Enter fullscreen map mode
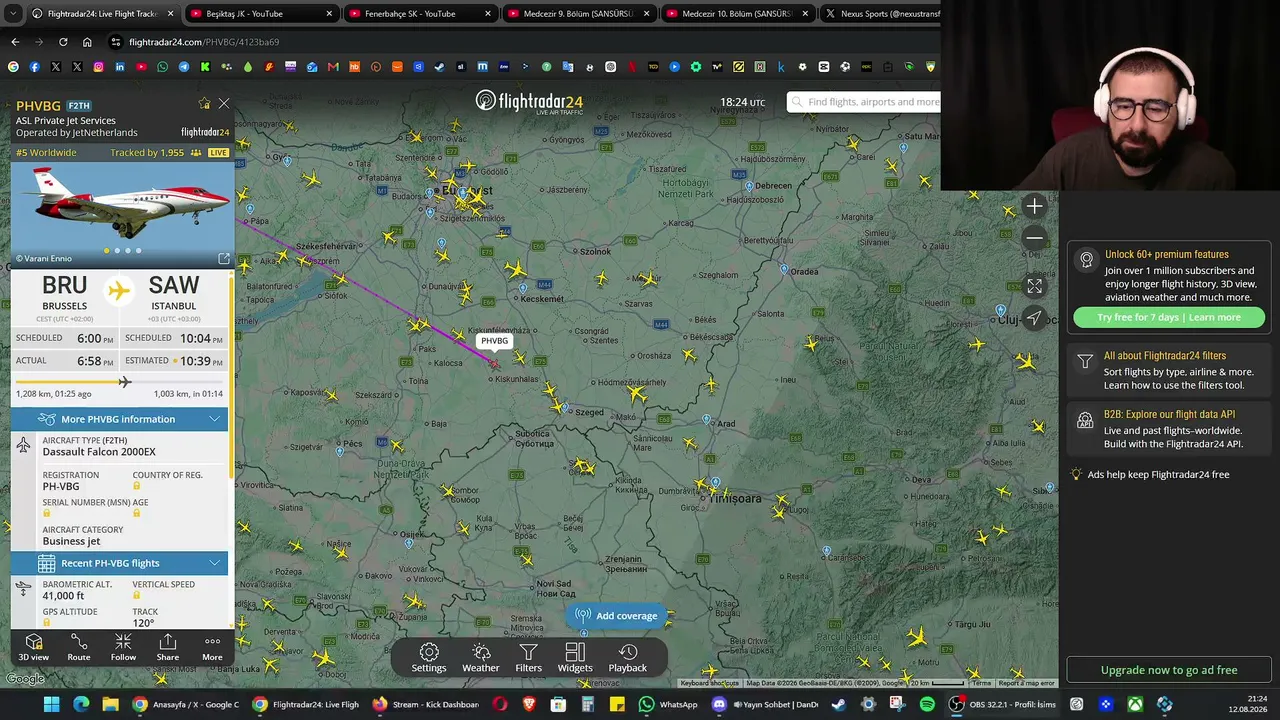 click(1034, 286)
